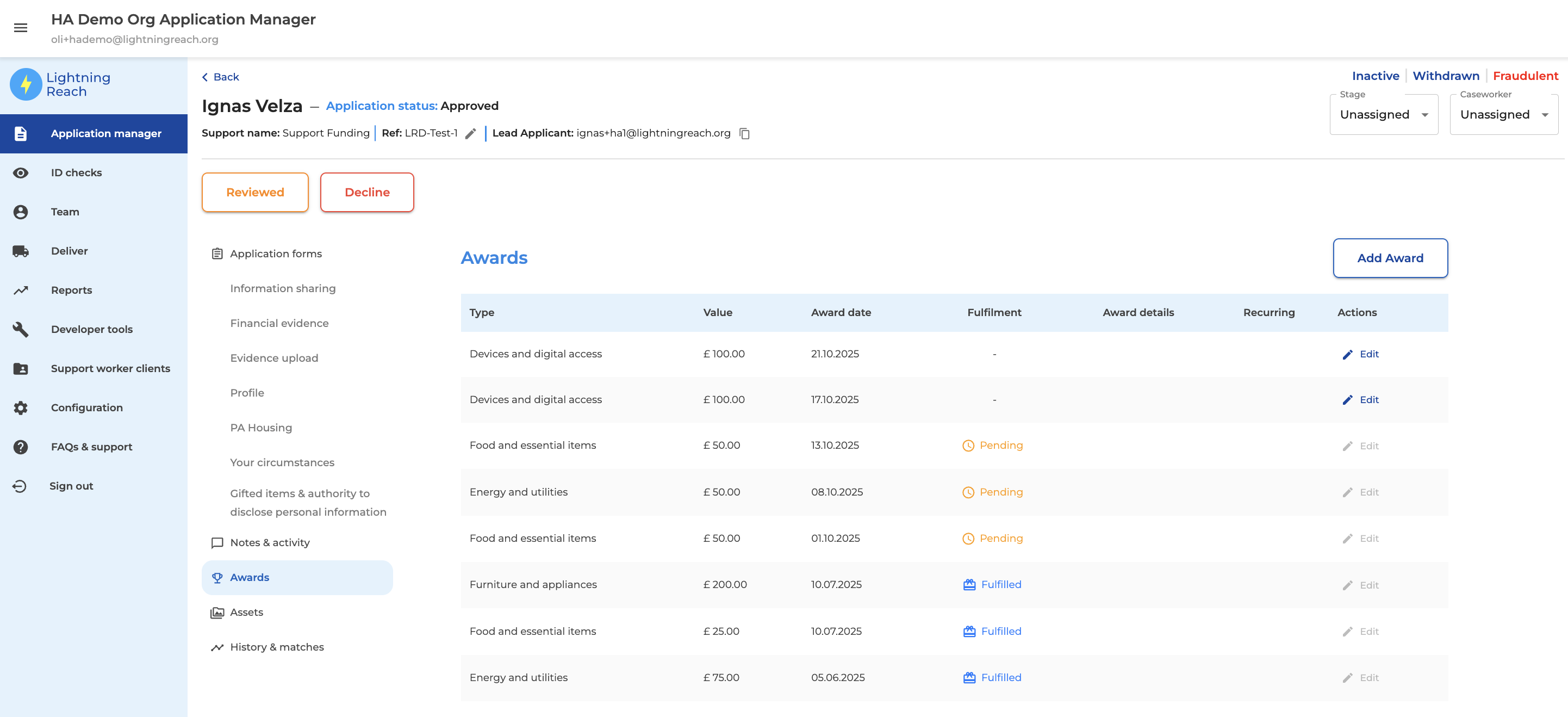Open the Notes & activity section
Viewport: 1568px width, 717px height.
point(270,543)
